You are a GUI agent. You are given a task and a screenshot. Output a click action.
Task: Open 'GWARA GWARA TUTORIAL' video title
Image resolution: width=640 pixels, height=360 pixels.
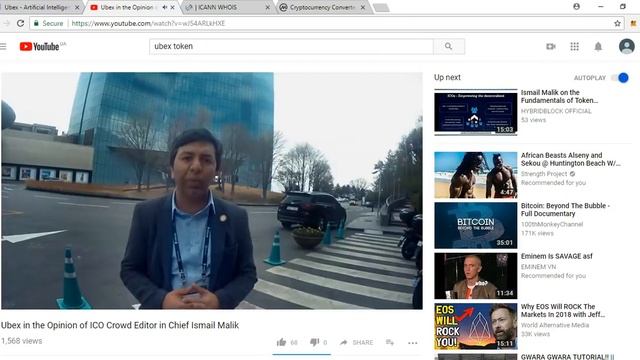click(567, 357)
